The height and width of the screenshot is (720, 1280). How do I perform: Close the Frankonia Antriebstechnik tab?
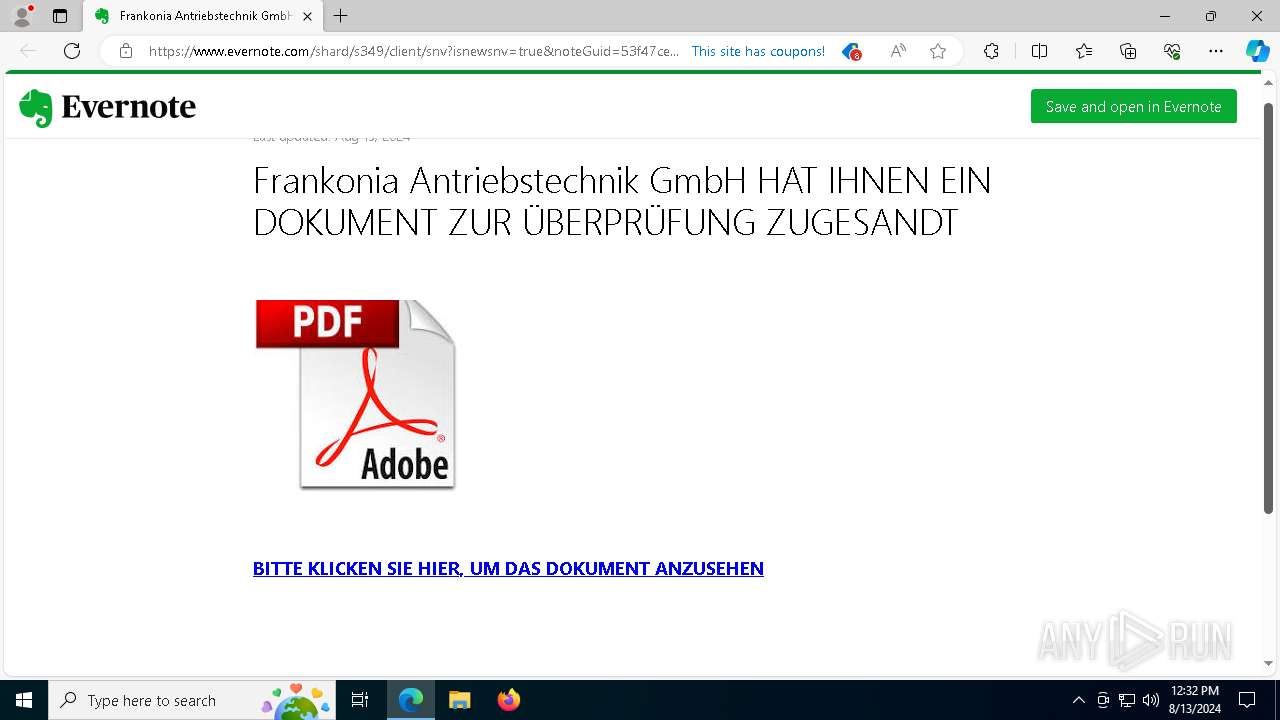[307, 16]
